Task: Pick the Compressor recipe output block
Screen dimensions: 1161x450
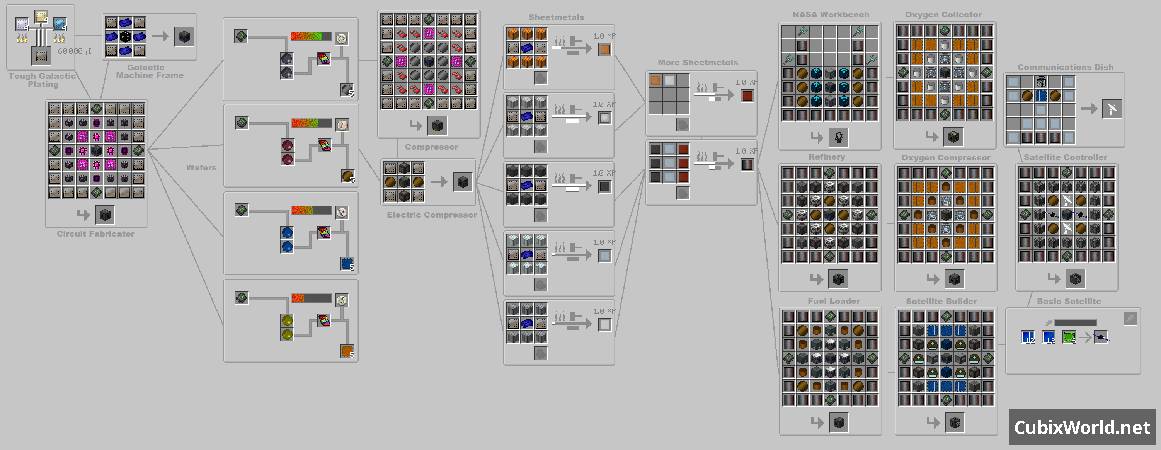Action: (x=437, y=125)
